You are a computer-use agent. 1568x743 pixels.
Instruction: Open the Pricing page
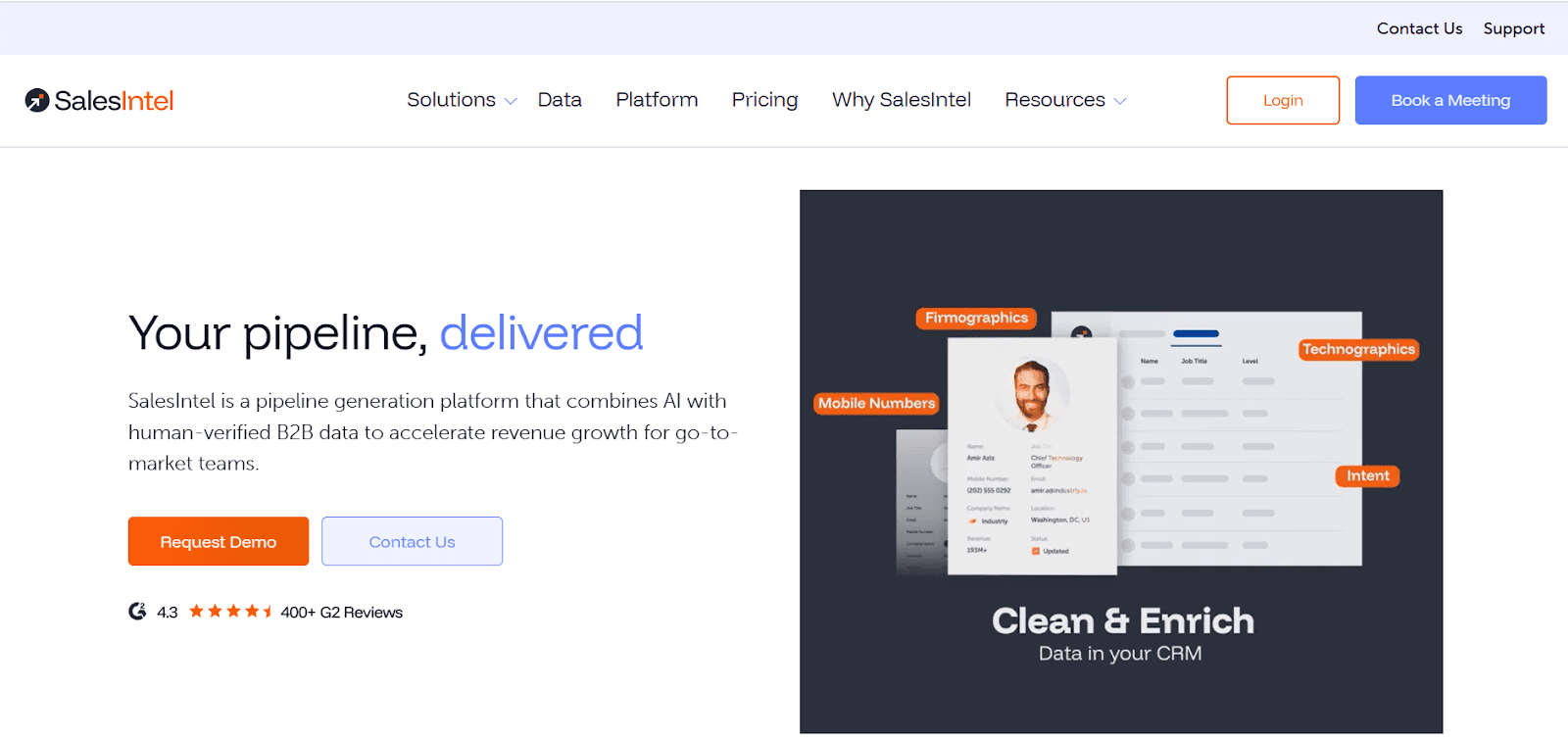(764, 100)
